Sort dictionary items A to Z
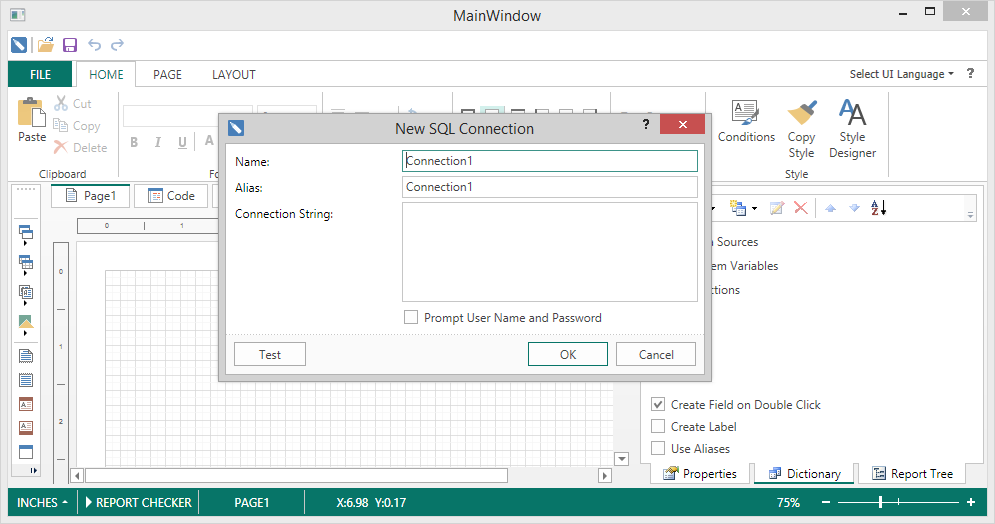This screenshot has width=995, height=524. 878,207
